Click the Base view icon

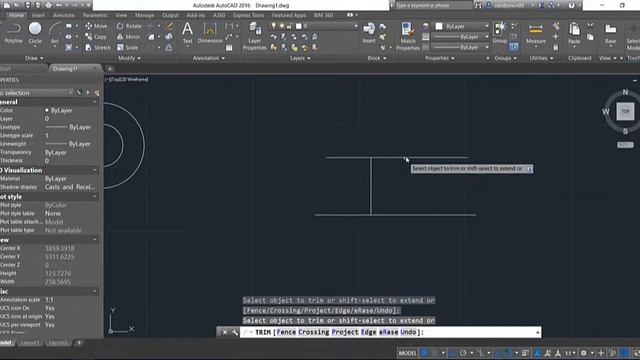pos(610,33)
